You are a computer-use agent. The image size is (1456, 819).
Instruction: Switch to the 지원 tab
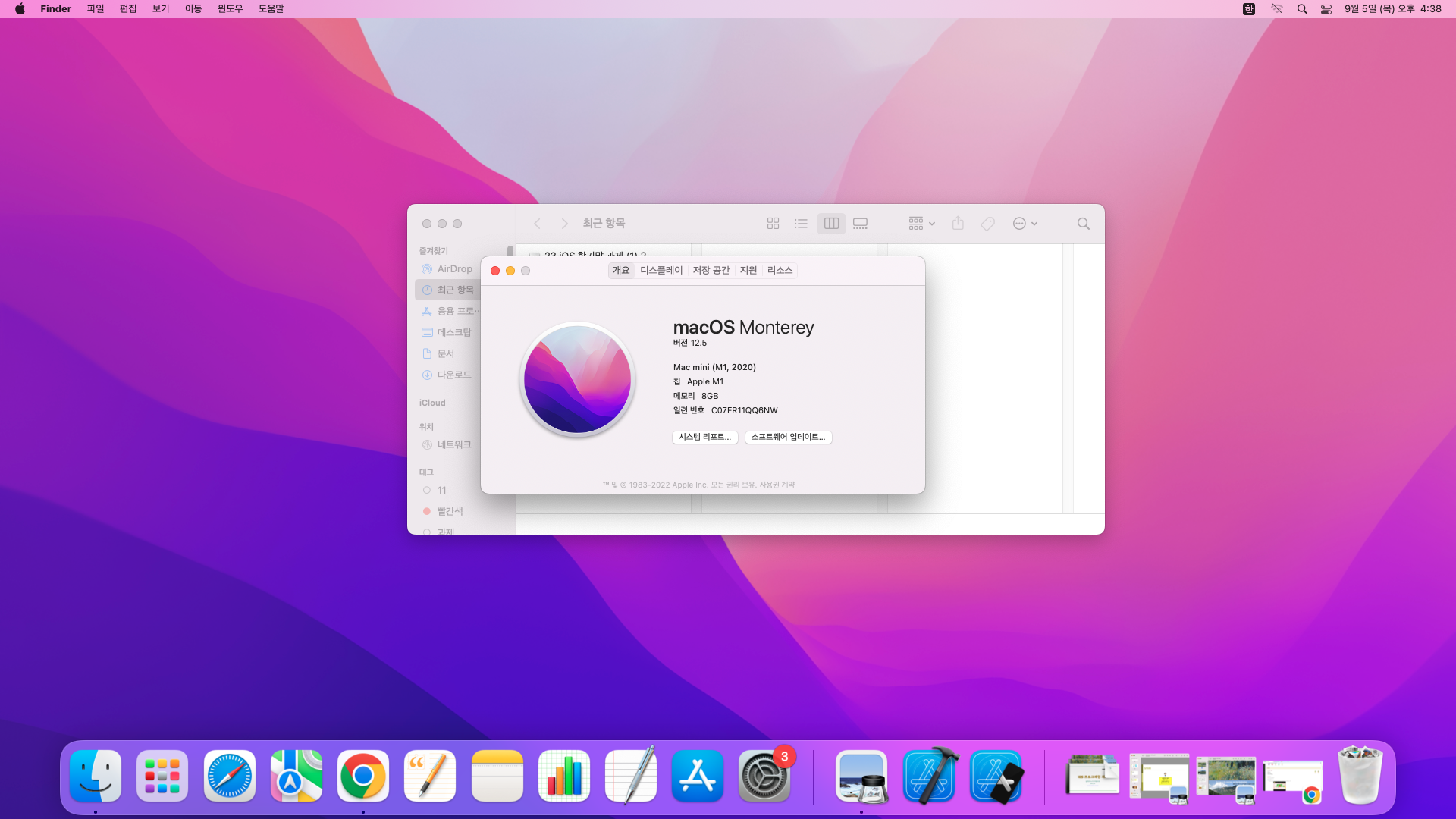tap(748, 271)
